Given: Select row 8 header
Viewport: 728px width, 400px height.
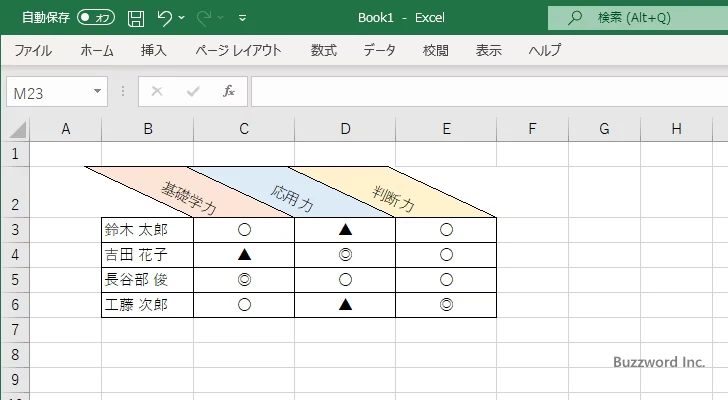Looking at the screenshot, I should point(15,355).
